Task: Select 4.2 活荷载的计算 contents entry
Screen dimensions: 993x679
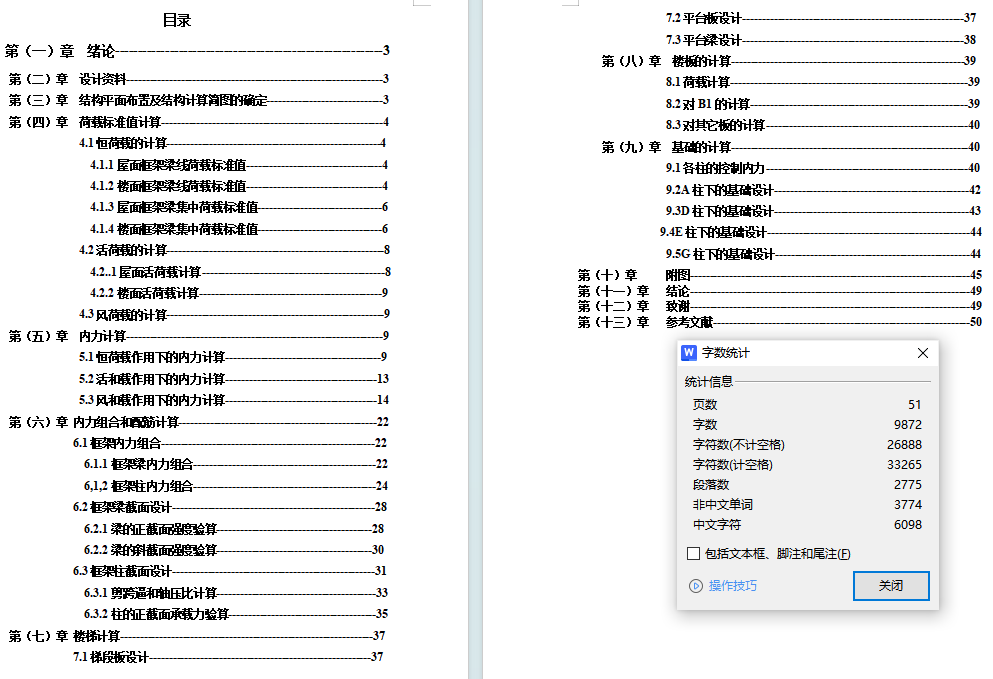Action: tap(123, 250)
